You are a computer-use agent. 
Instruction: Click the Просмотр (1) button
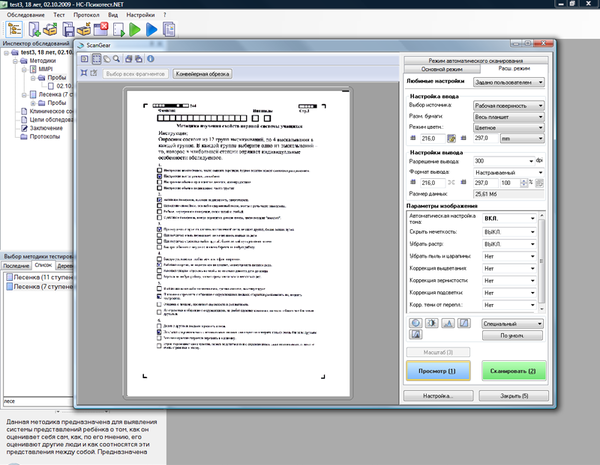point(438,370)
